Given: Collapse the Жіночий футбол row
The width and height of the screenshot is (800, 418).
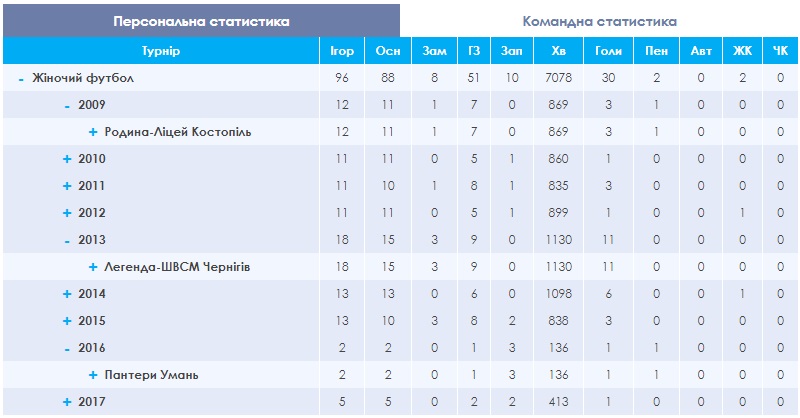Looking at the screenshot, I should coord(21,79).
